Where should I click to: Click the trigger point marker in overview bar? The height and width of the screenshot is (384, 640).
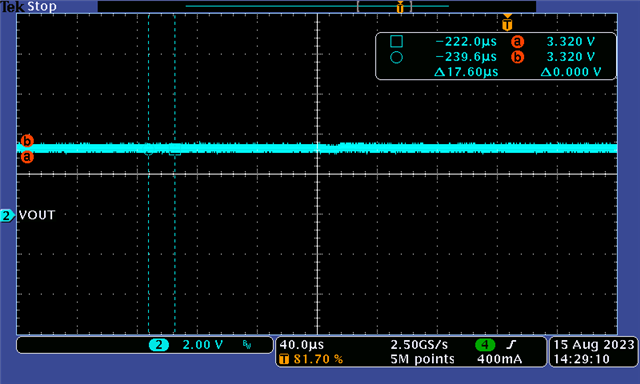pos(400,7)
